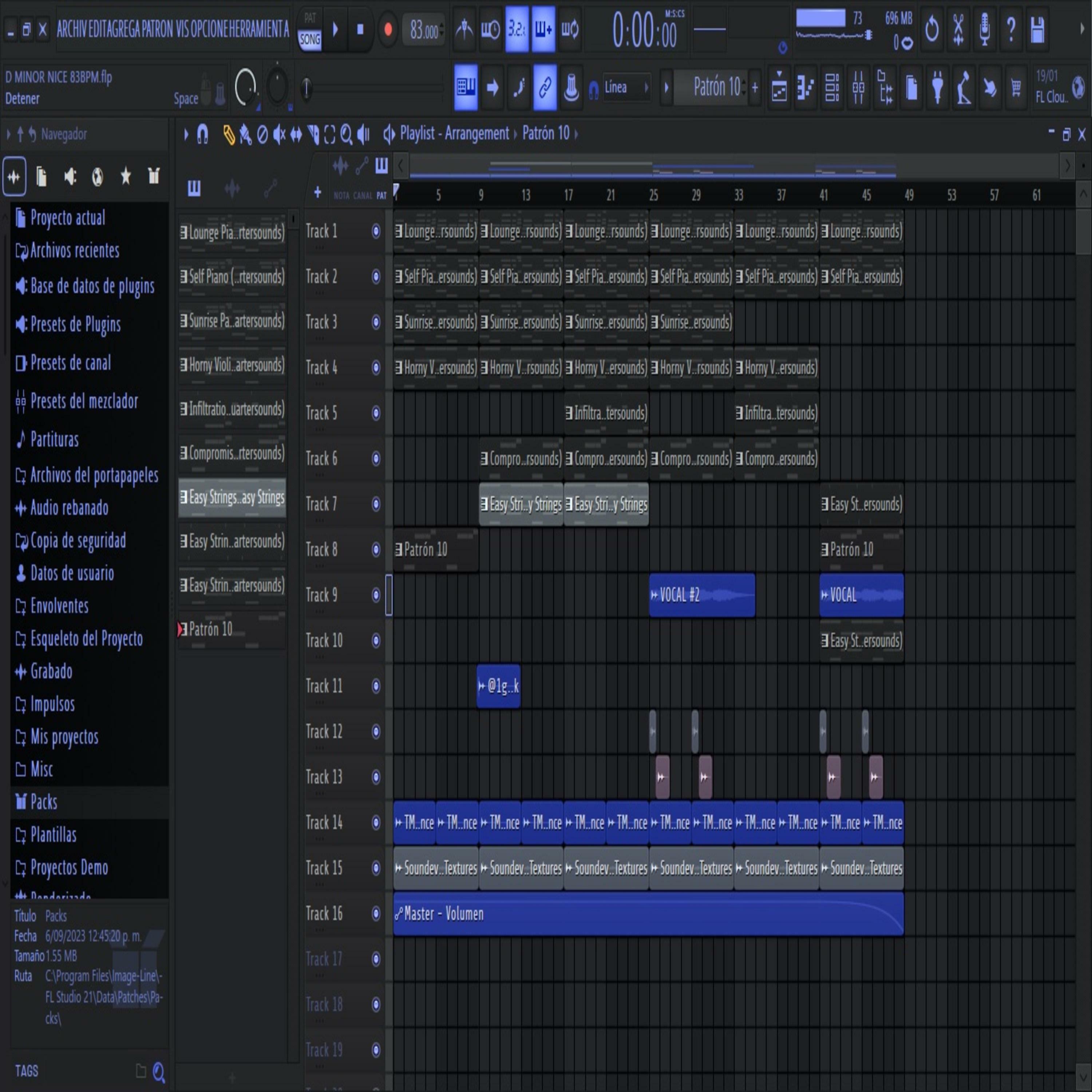
Task: Click the plus button next to Patrón 10
Action: point(755,88)
